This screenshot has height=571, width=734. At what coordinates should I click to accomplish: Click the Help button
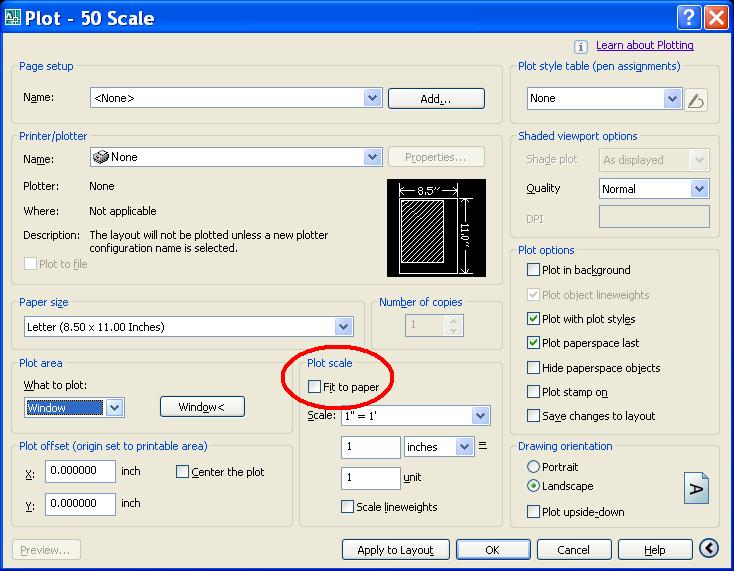pos(655,549)
